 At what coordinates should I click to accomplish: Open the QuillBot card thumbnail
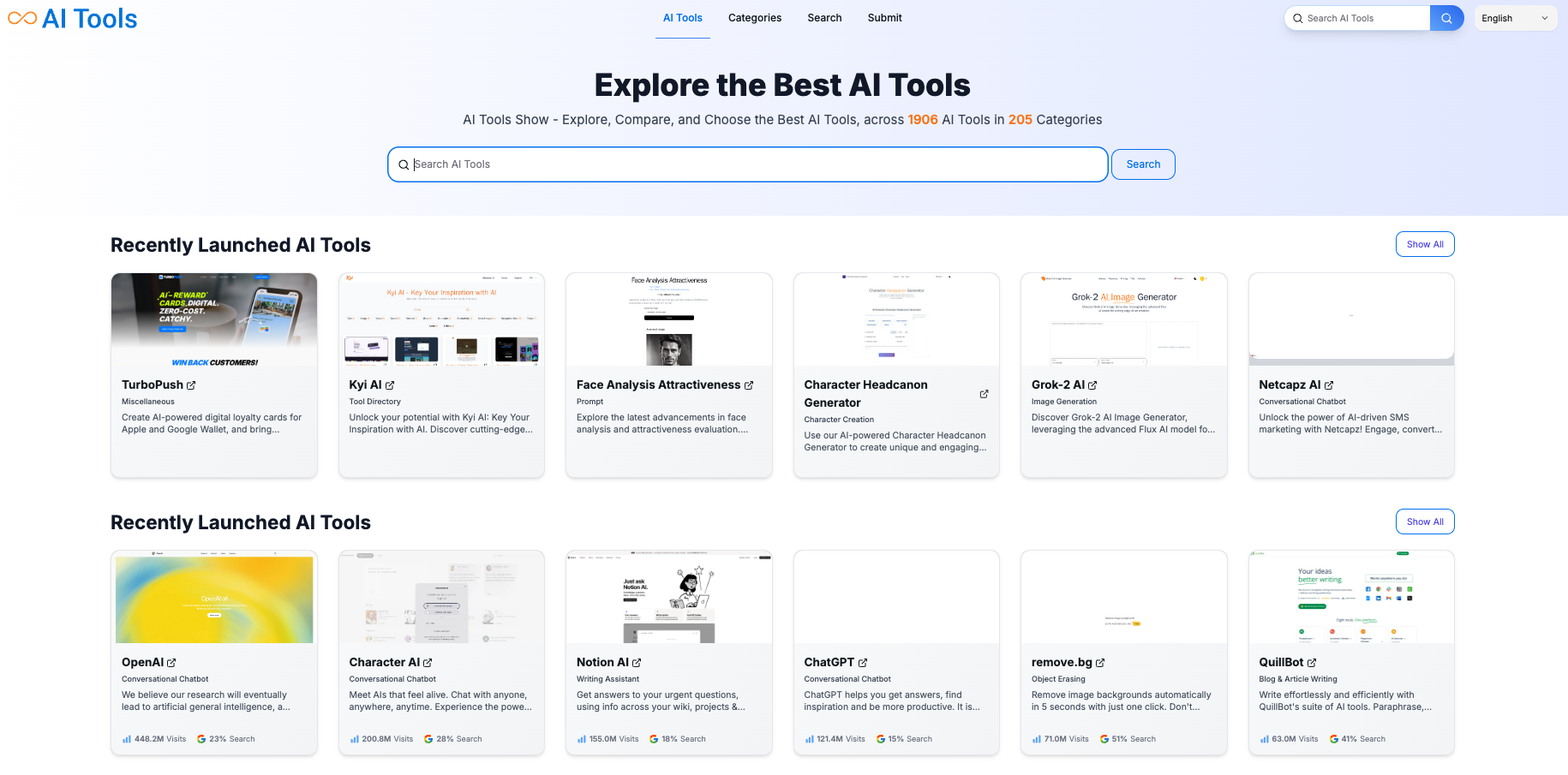(x=1351, y=598)
